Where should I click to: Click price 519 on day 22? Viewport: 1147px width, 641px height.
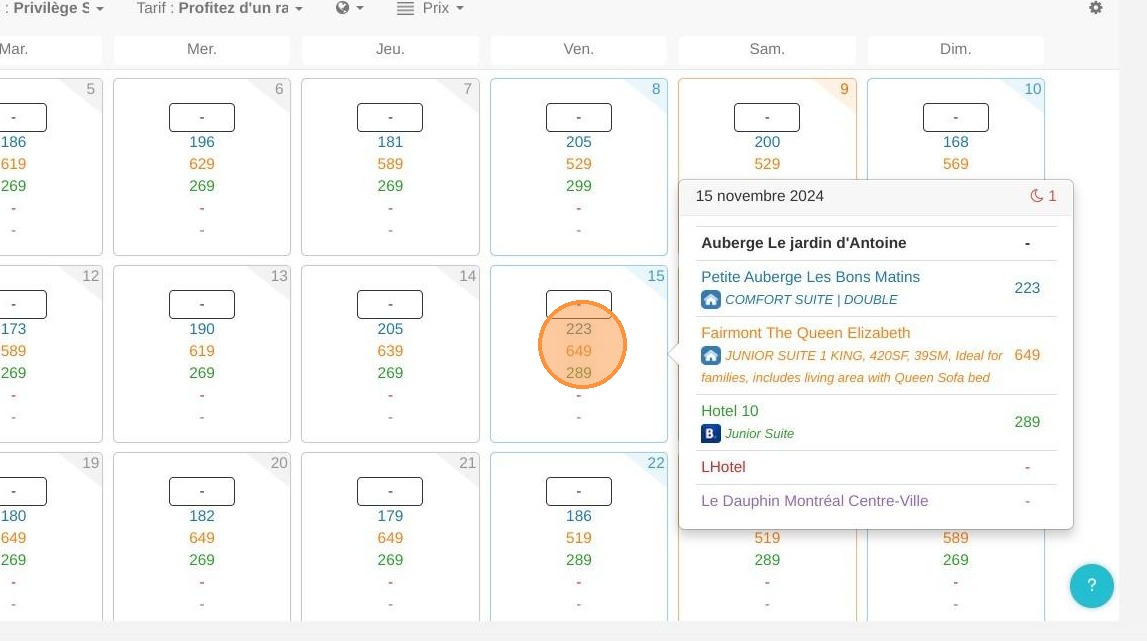click(x=579, y=538)
